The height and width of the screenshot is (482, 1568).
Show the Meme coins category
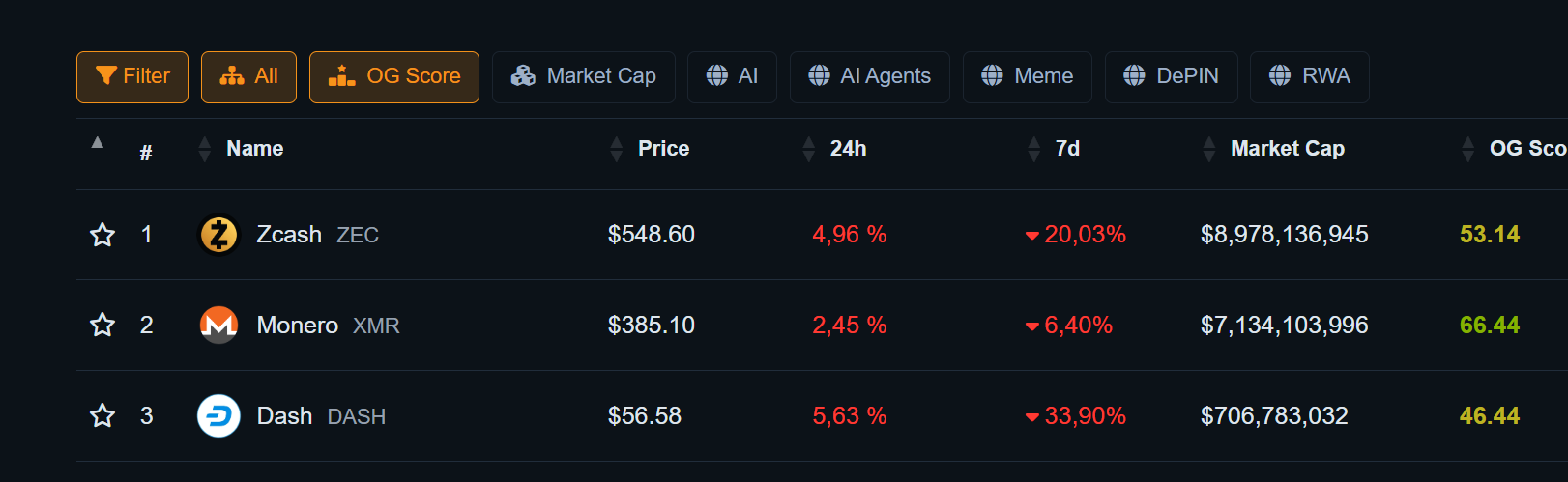point(1028,76)
